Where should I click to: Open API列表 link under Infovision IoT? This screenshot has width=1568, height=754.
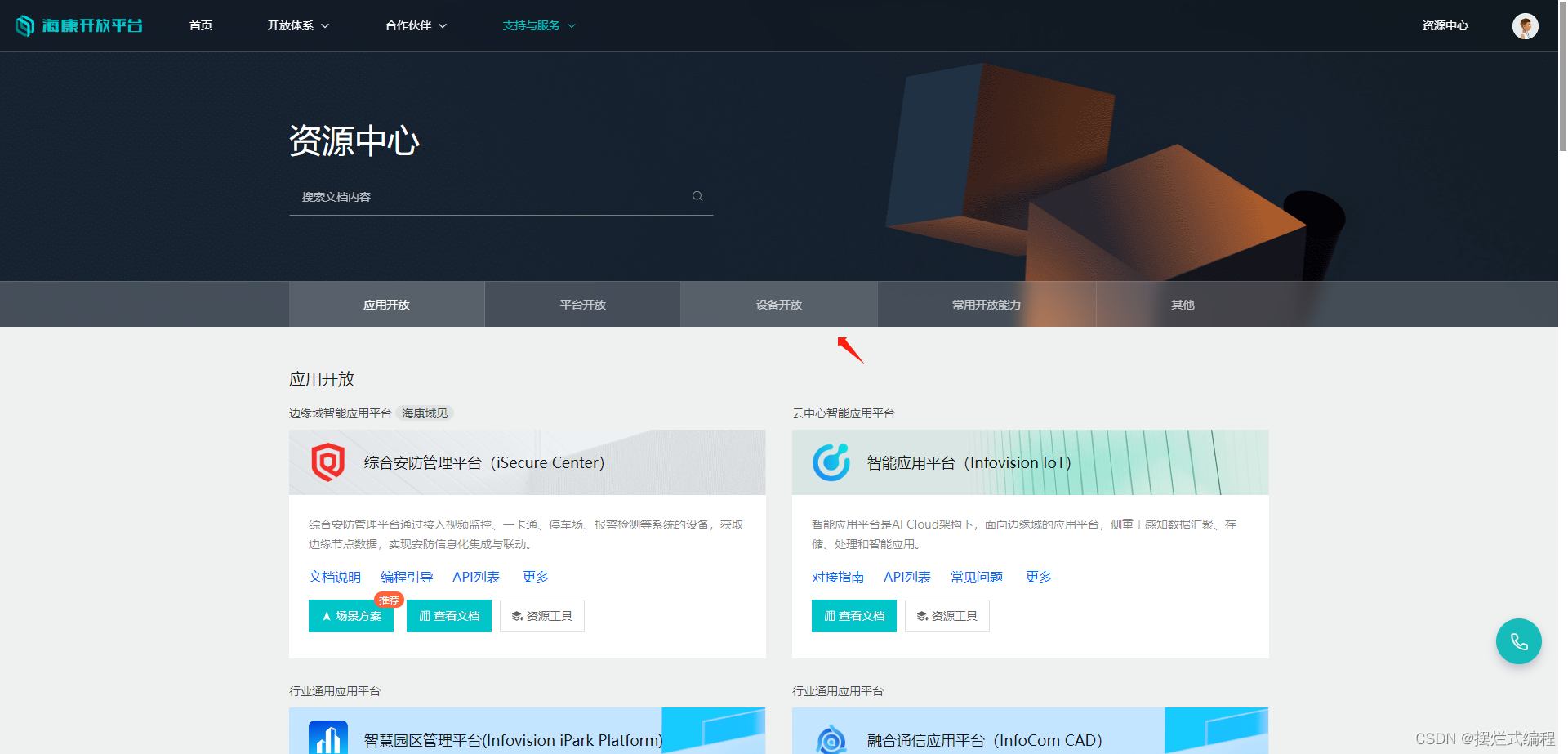click(907, 577)
